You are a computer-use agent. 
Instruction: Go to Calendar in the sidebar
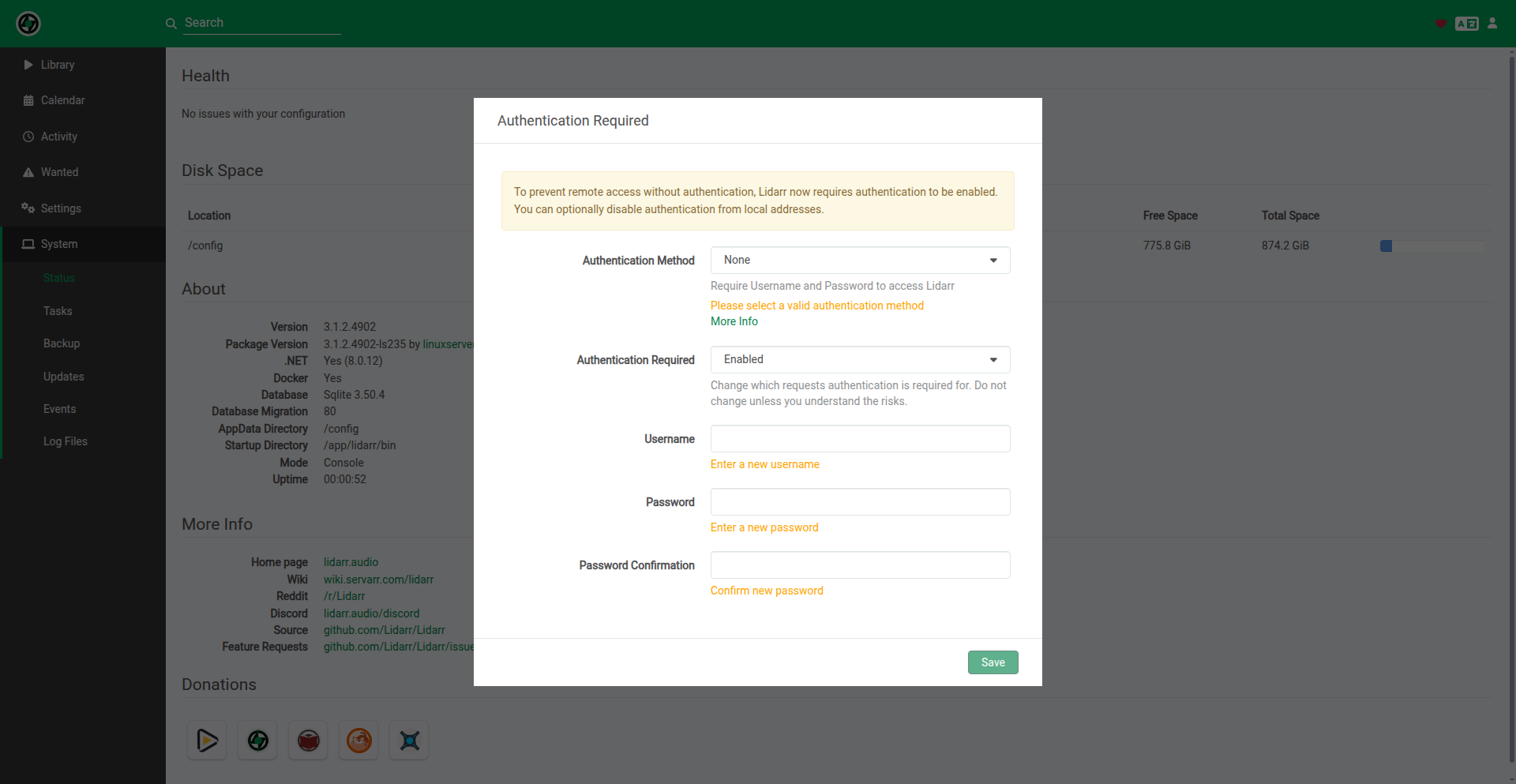click(x=62, y=100)
